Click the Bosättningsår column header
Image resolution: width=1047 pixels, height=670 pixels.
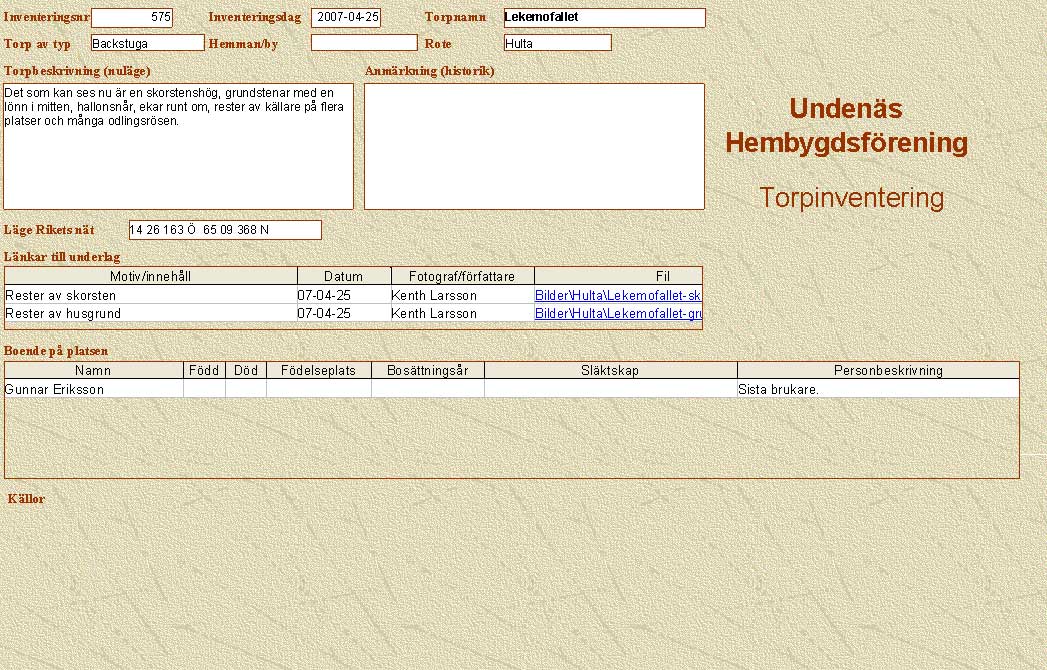point(427,371)
